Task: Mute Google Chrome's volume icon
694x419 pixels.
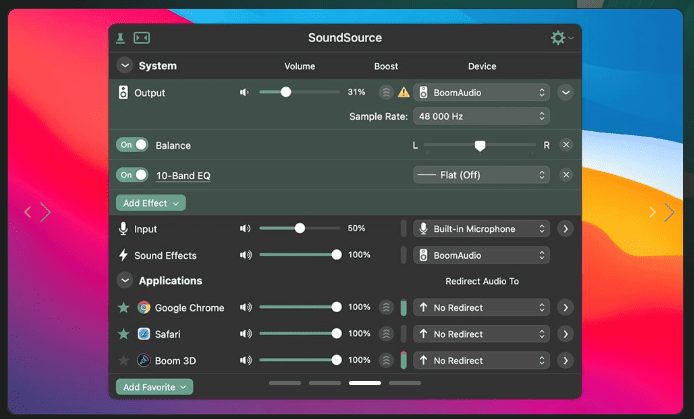Action: [246, 308]
